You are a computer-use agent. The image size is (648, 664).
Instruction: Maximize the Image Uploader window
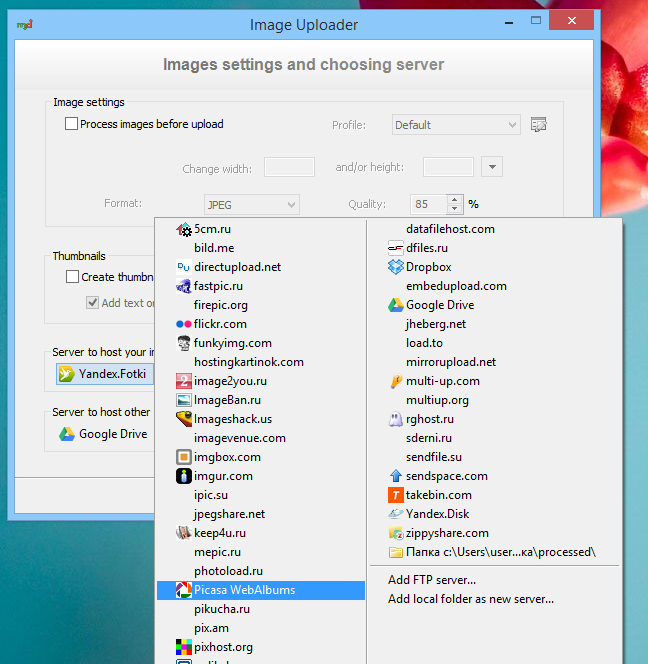click(x=536, y=20)
